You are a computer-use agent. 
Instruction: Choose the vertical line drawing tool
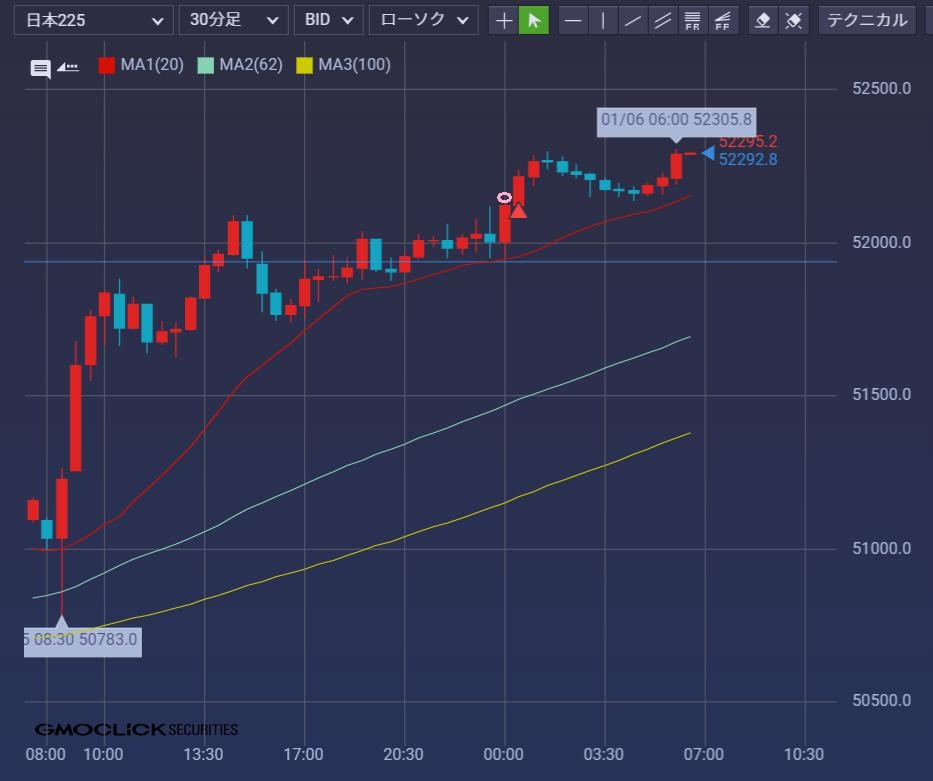(603, 20)
